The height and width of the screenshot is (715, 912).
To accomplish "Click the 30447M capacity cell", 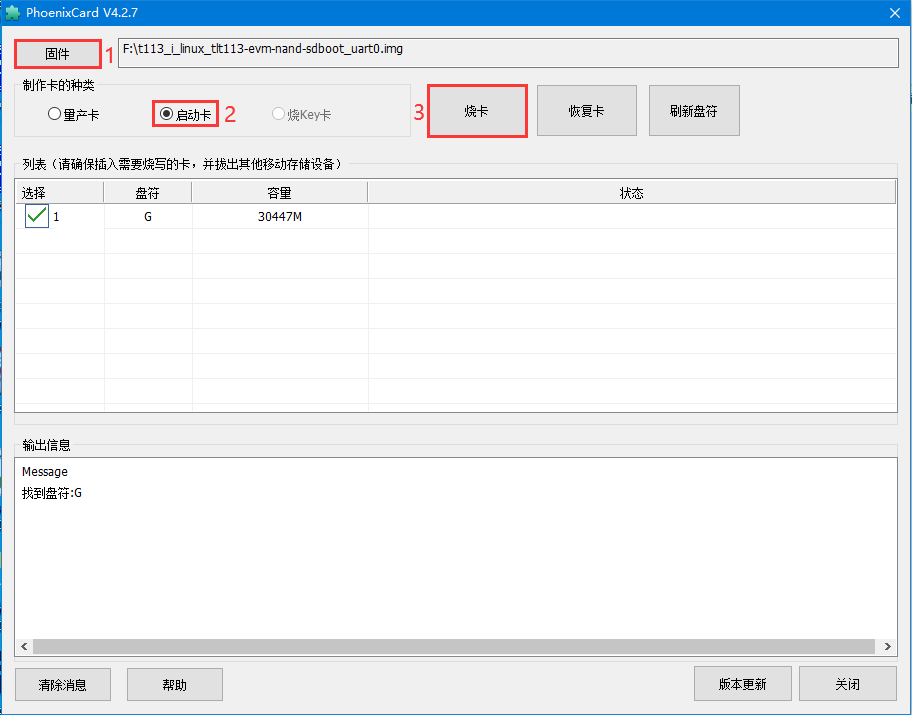I will (280, 216).
